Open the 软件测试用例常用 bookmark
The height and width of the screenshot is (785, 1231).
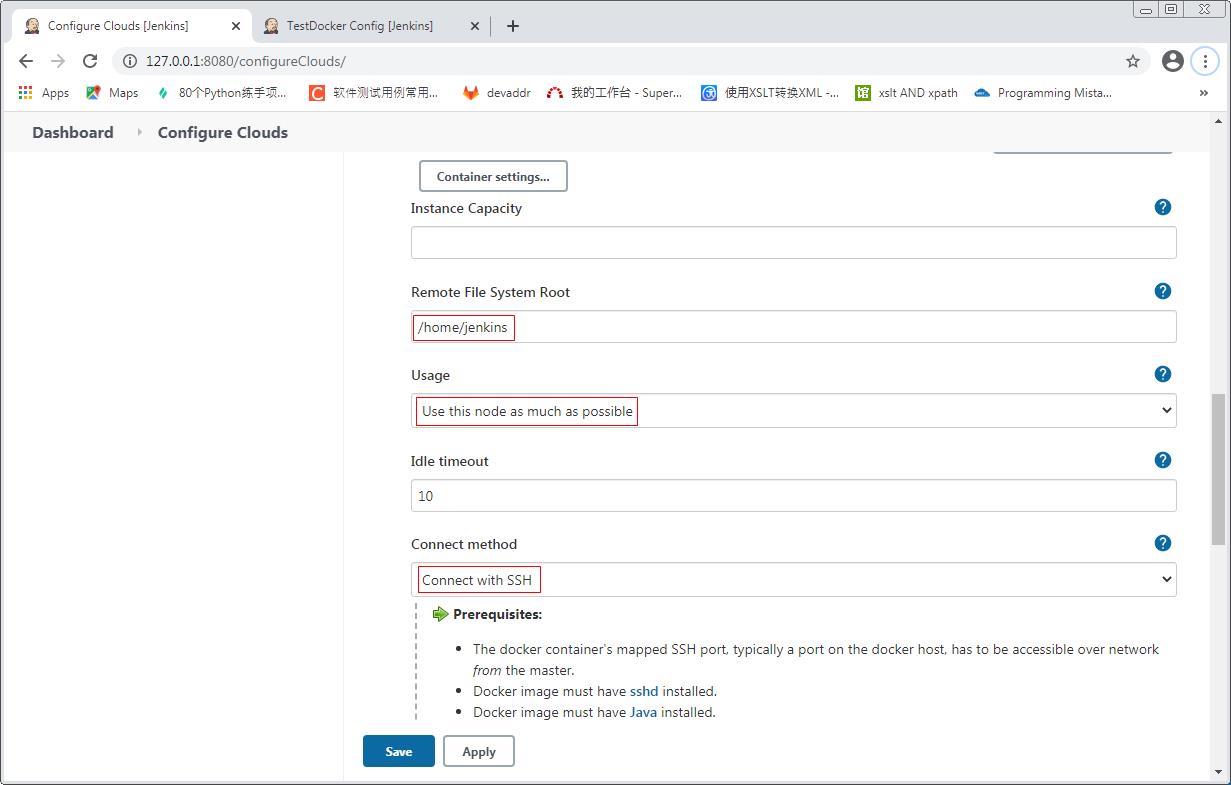click(374, 93)
